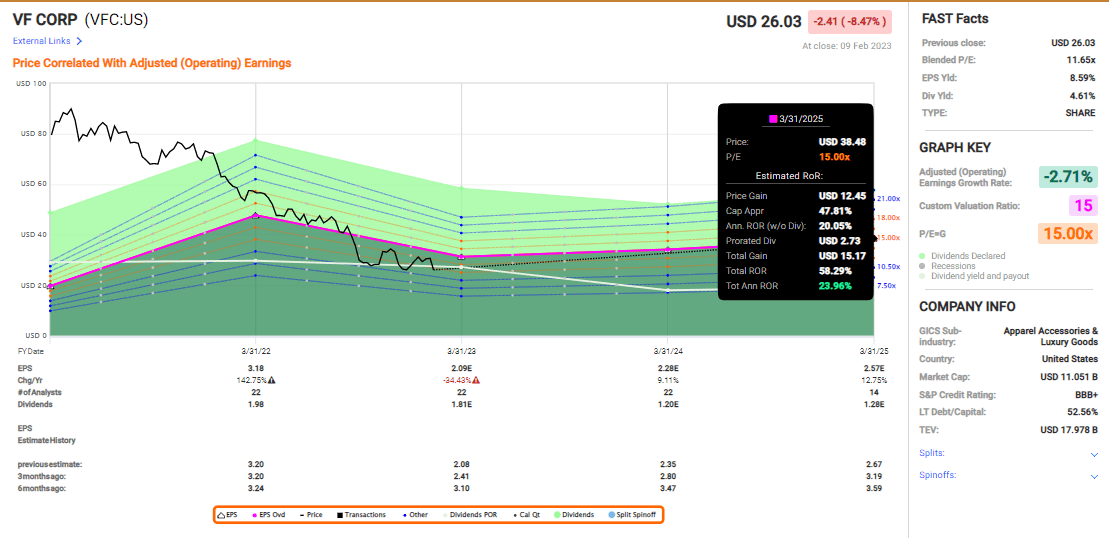
Task: Open External Links
Action: pos(42,41)
